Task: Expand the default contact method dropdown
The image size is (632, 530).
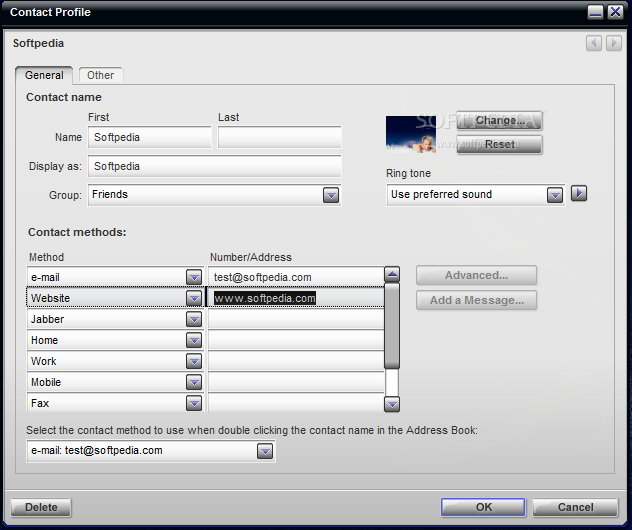Action: coord(265,451)
